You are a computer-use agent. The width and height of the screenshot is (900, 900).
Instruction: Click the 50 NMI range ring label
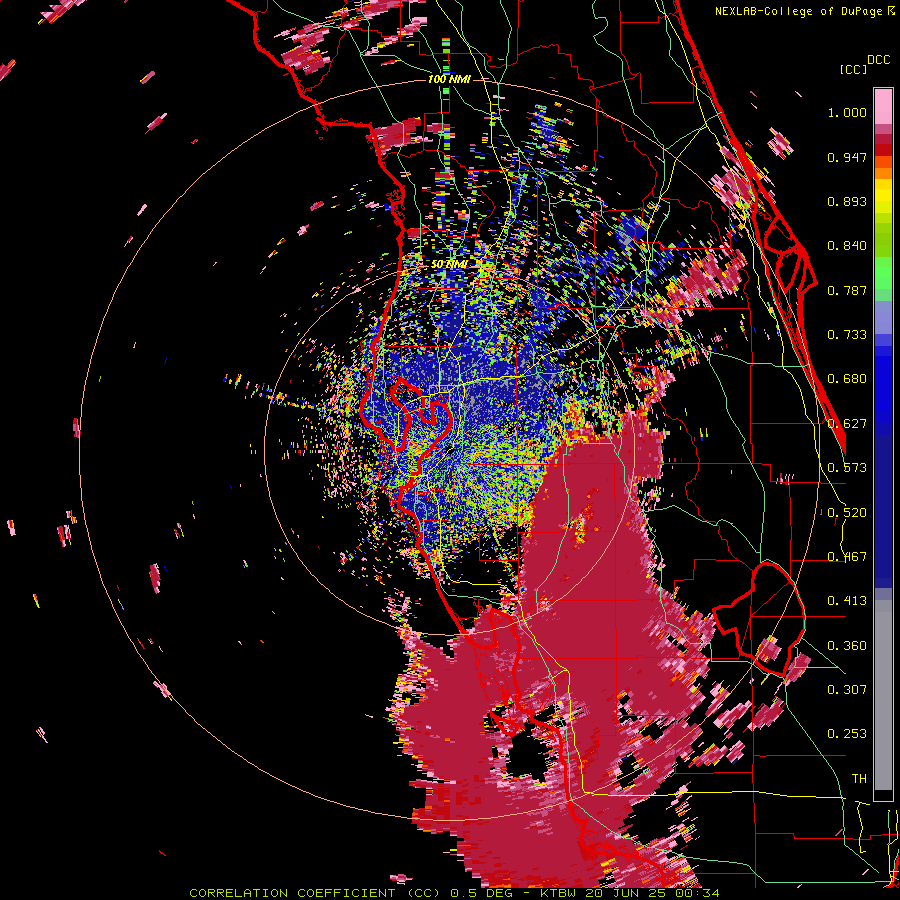[x=449, y=265]
